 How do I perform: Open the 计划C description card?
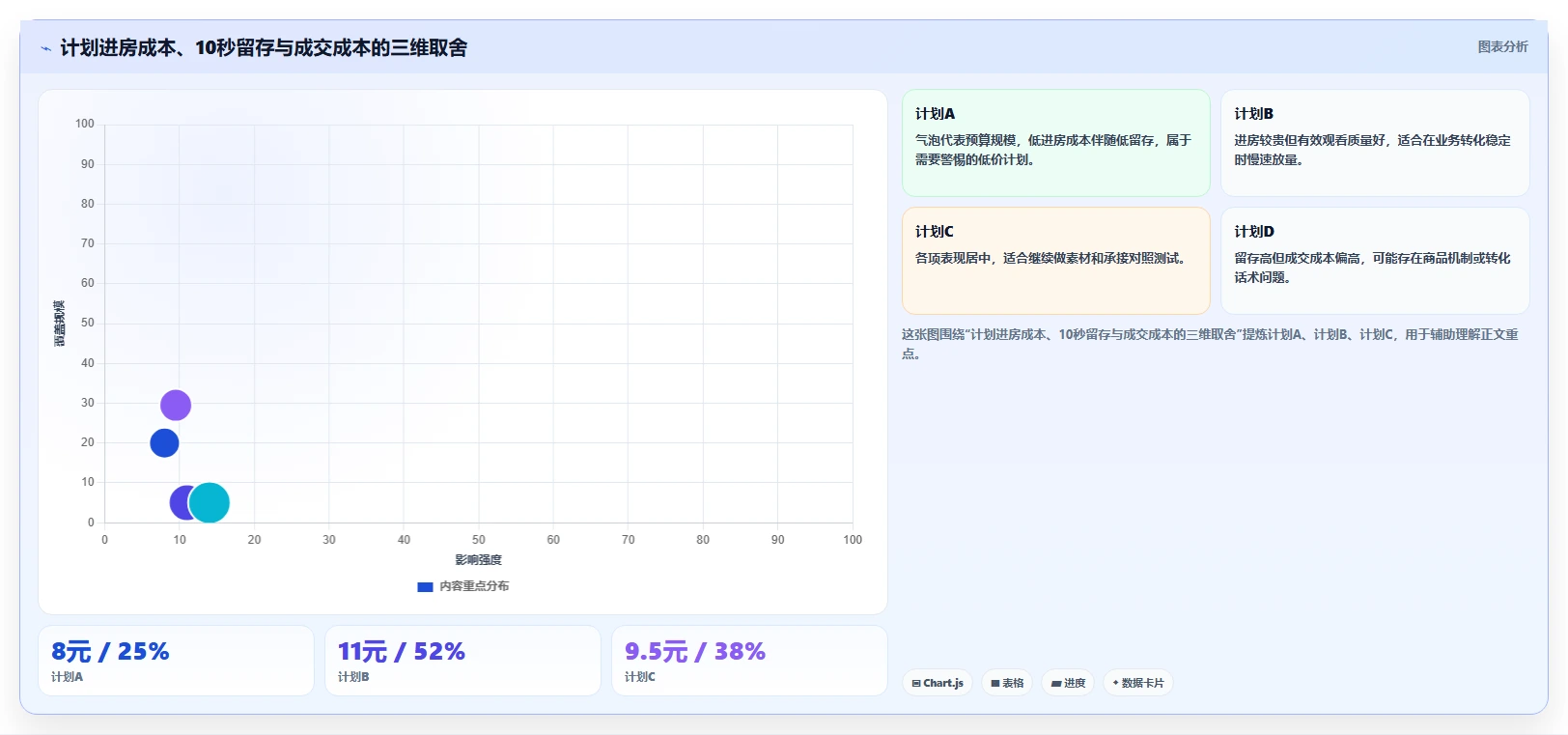tap(1056, 261)
